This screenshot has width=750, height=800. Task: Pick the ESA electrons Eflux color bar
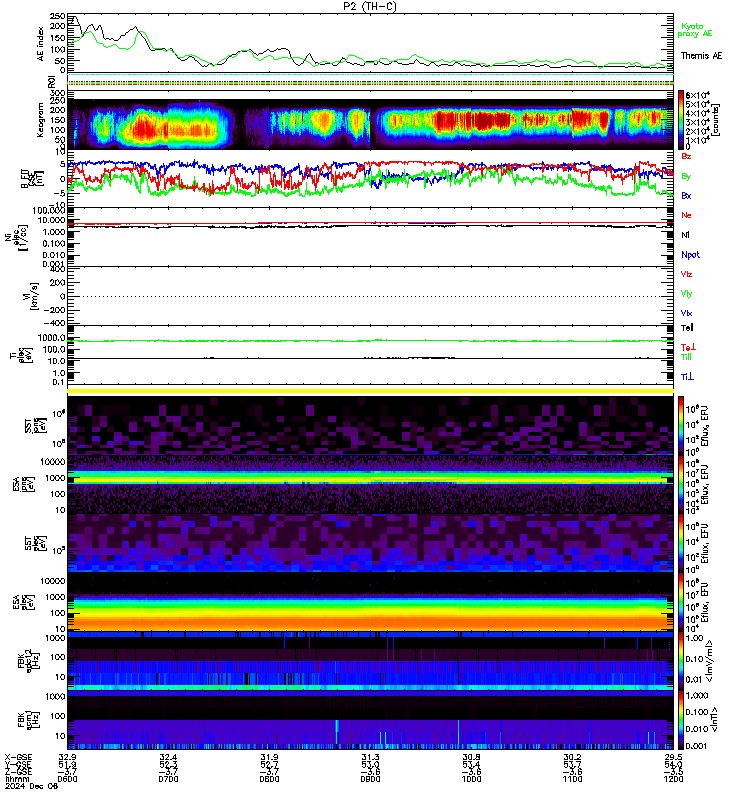(x=681, y=602)
